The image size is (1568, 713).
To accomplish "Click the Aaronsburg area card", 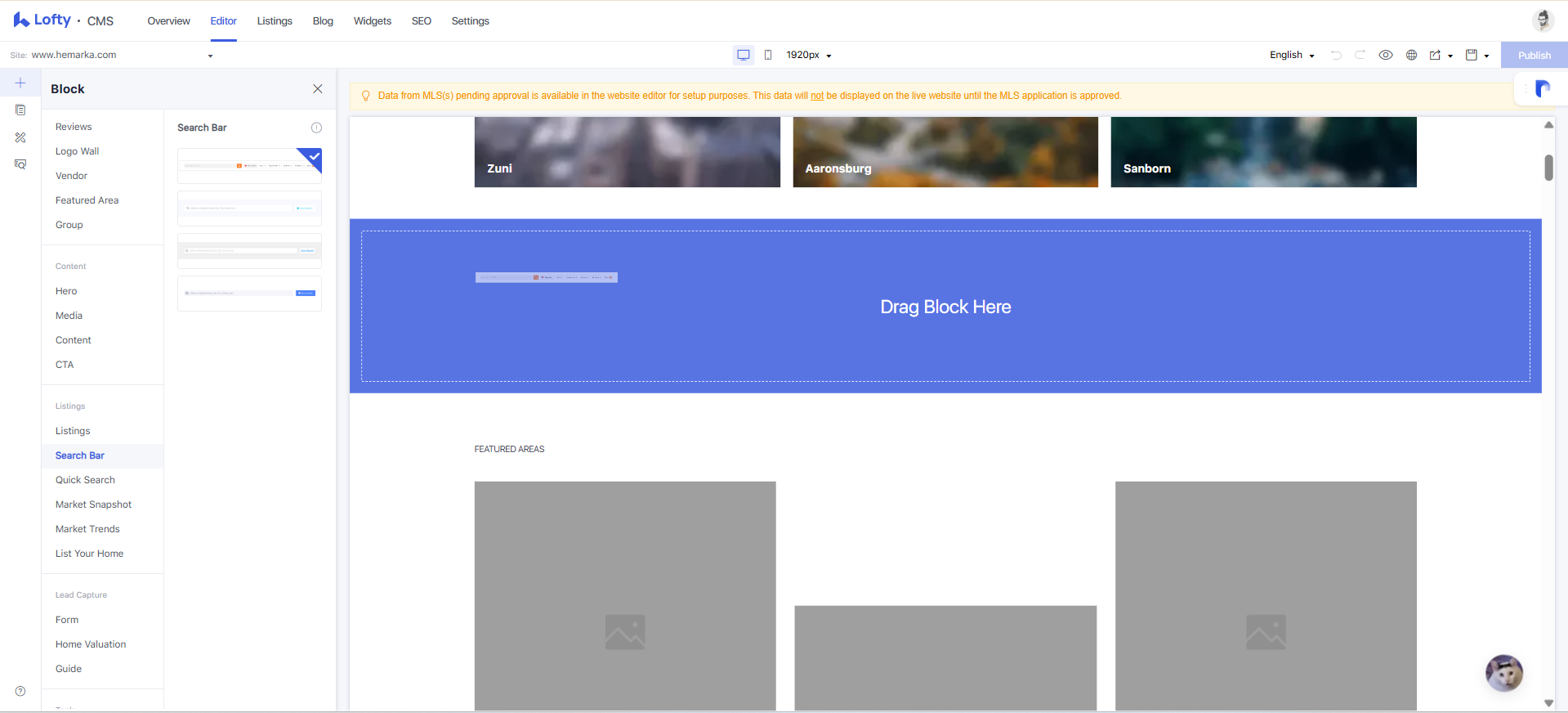I will click(x=945, y=152).
